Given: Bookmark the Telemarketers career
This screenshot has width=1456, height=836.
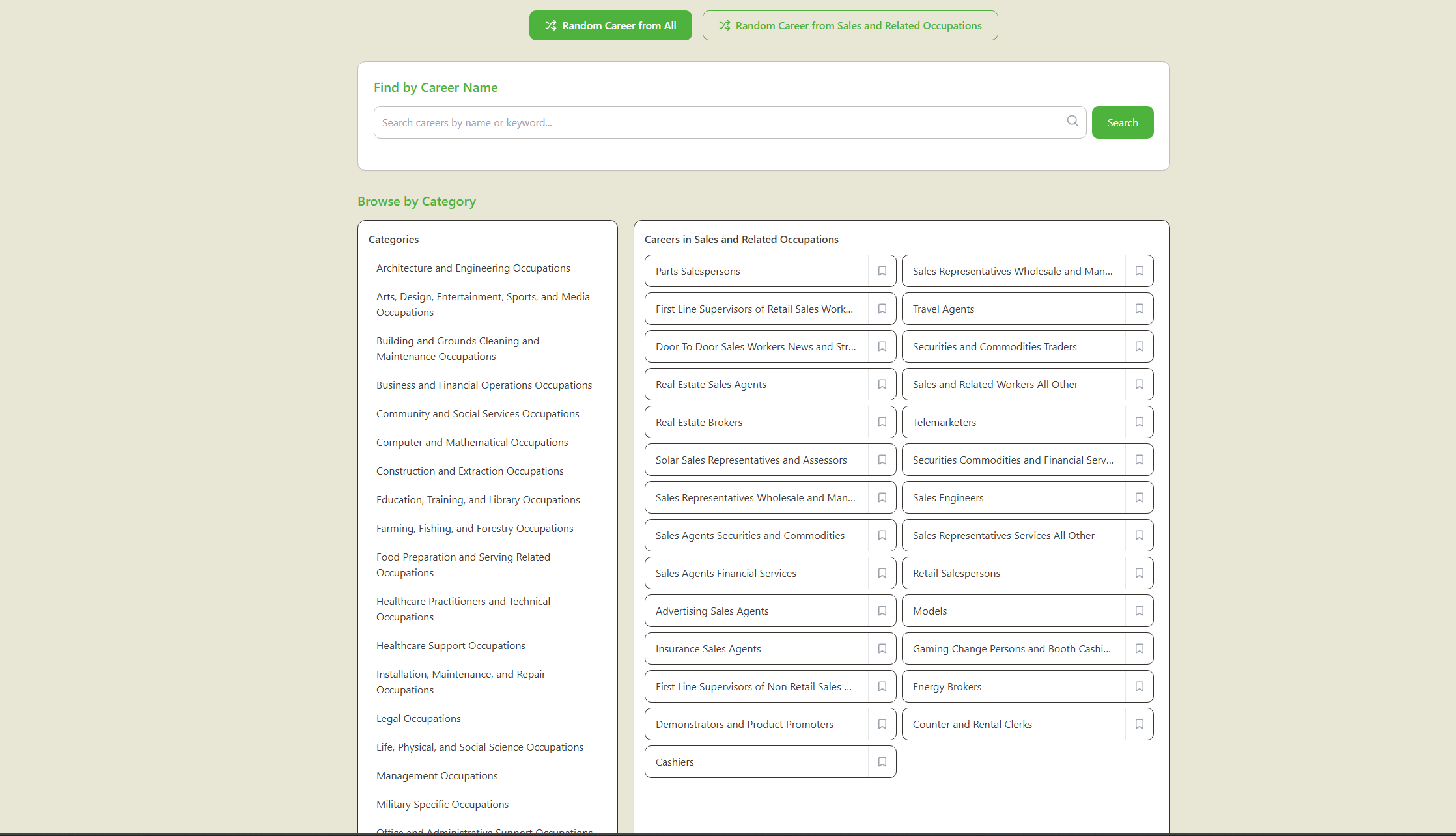Looking at the screenshot, I should [1140, 422].
